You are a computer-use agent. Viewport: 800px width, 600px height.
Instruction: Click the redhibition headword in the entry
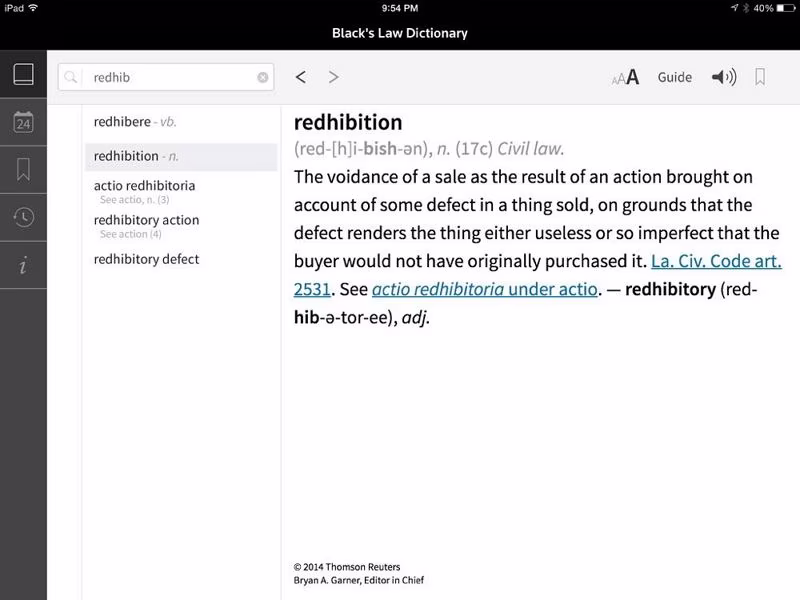coord(348,122)
